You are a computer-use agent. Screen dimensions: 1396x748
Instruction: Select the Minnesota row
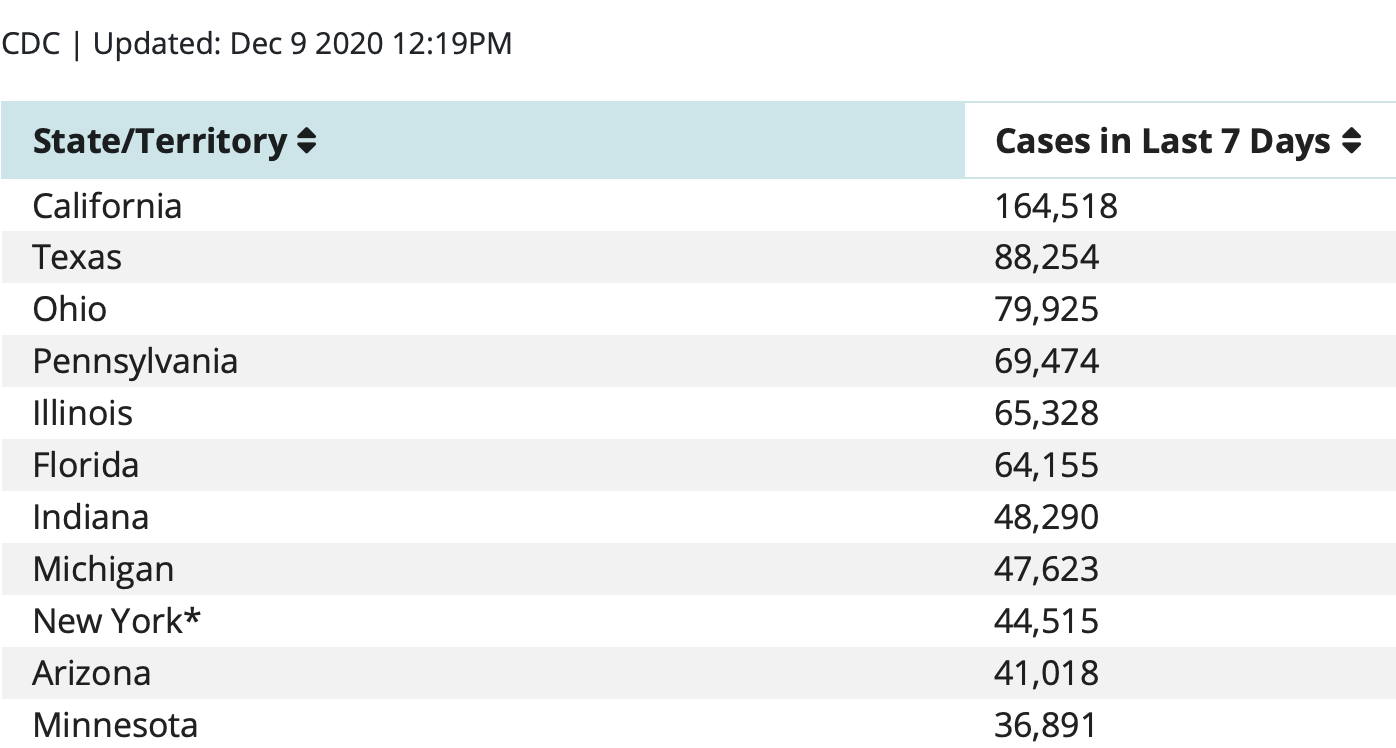pos(698,724)
